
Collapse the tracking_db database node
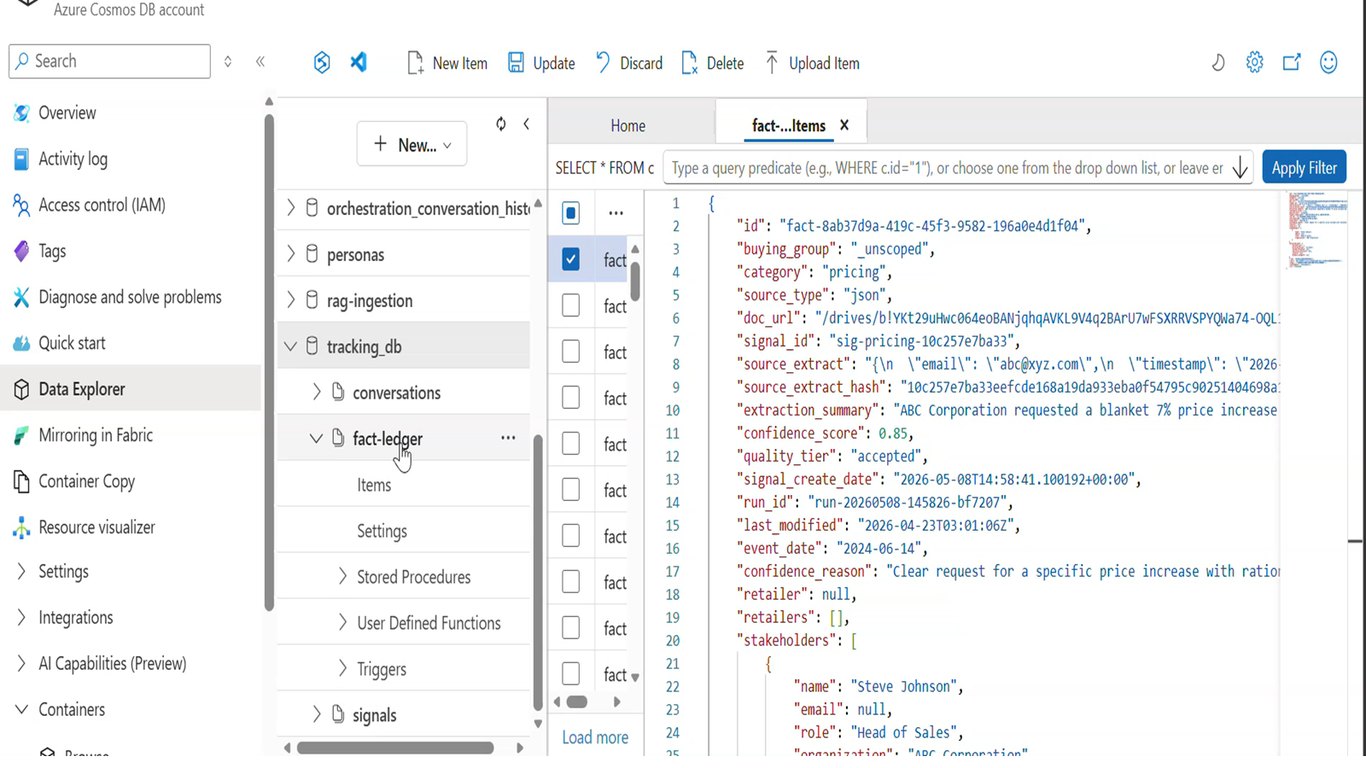point(290,347)
